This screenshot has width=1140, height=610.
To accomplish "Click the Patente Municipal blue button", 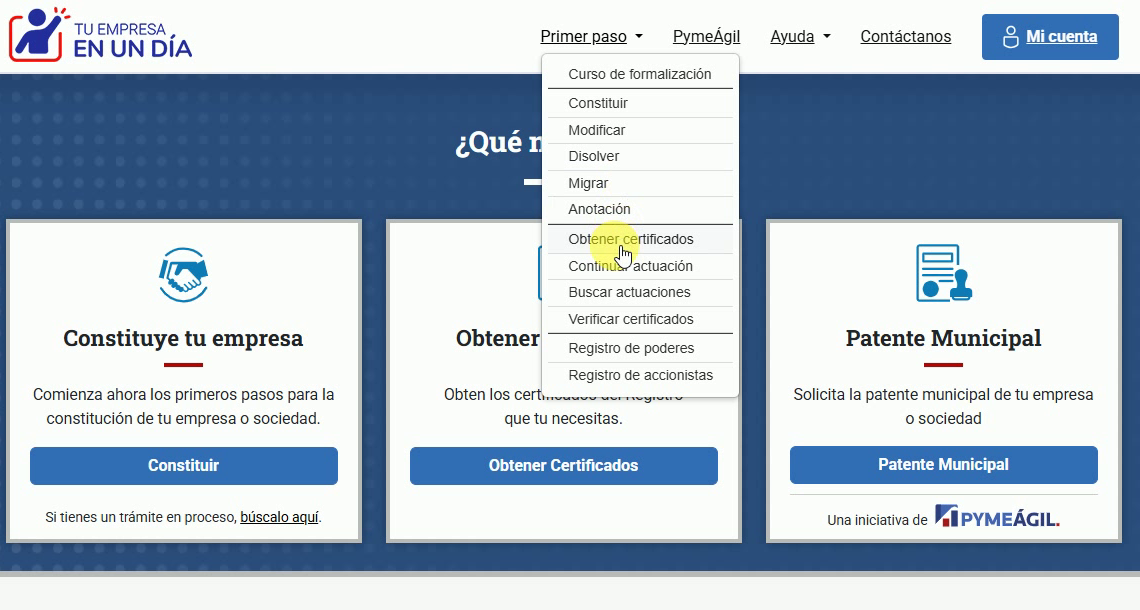I will click(944, 465).
